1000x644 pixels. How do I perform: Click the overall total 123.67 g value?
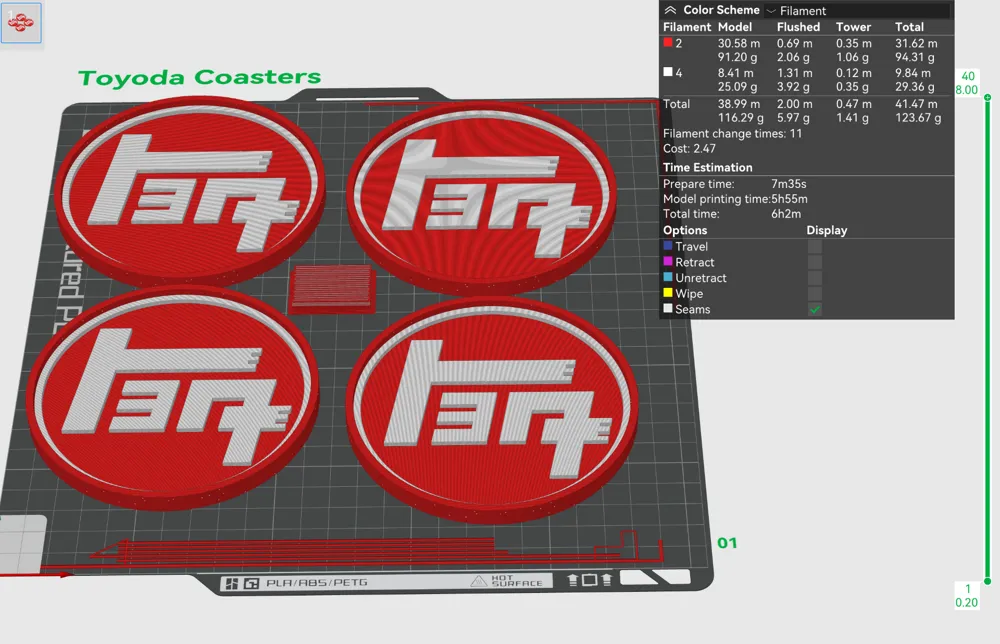coord(918,118)
